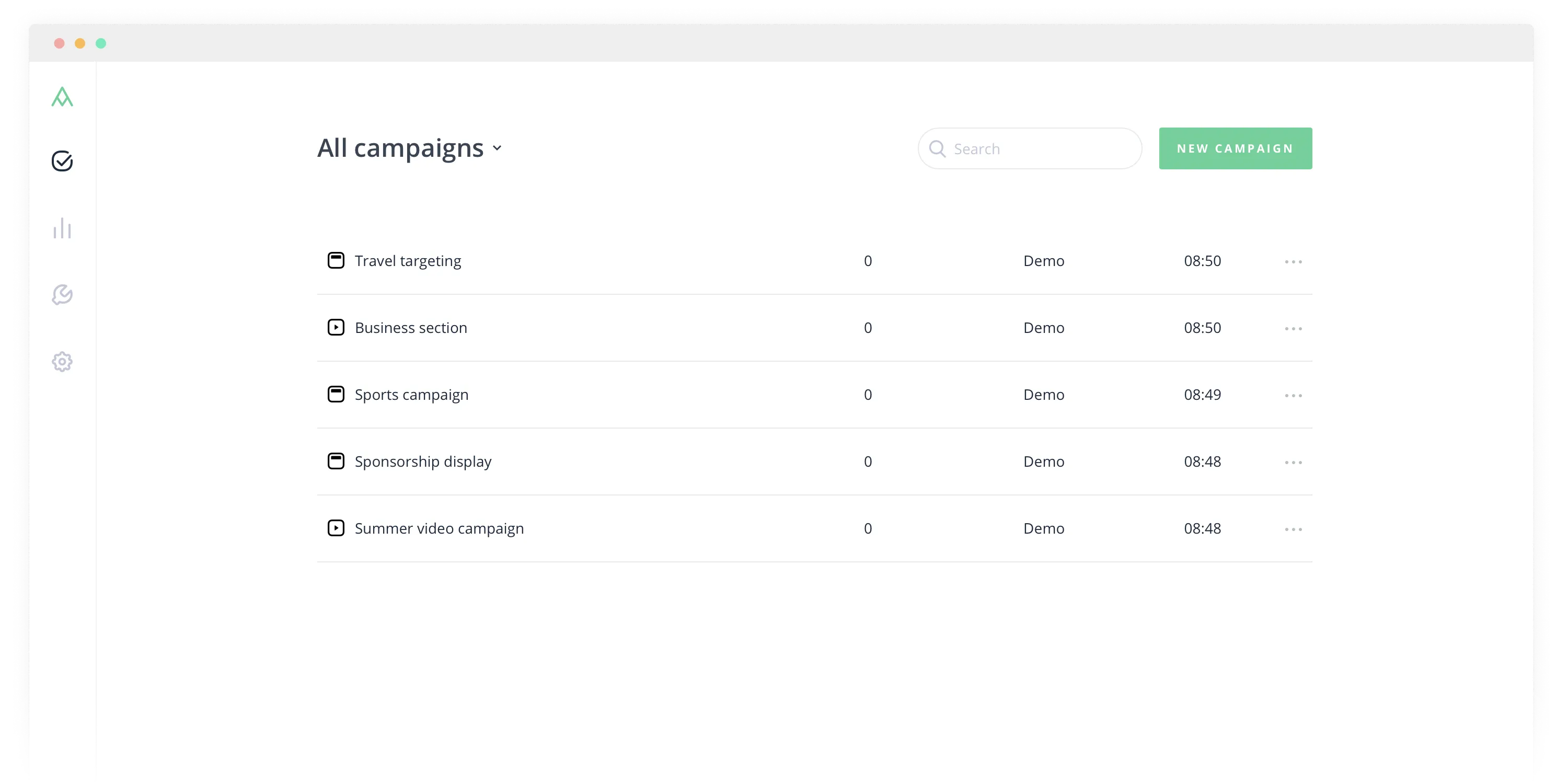Expand the All campaigns dropdown
This screenshot has width=1568, height=784.
click(x=497, y=148)
